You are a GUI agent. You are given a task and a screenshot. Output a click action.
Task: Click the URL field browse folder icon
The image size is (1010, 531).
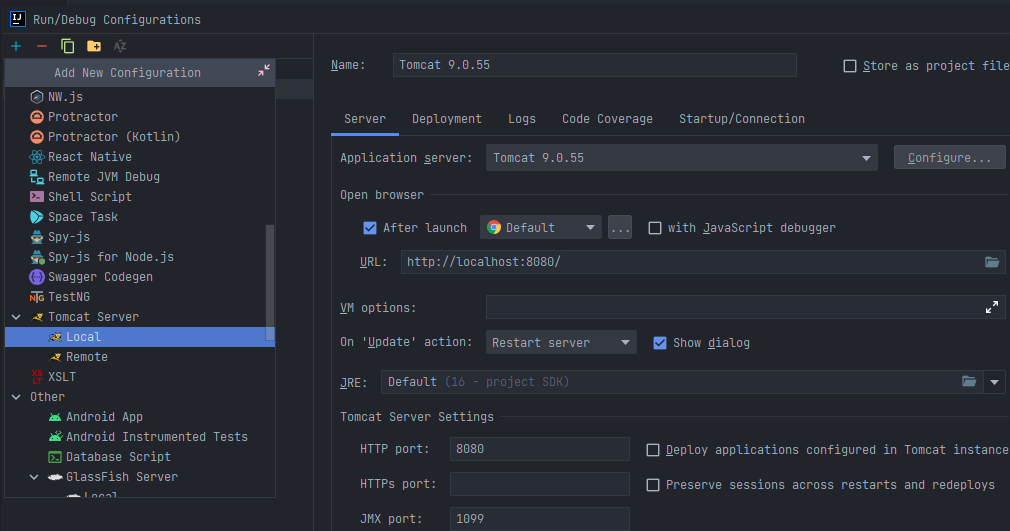(992, 262)
